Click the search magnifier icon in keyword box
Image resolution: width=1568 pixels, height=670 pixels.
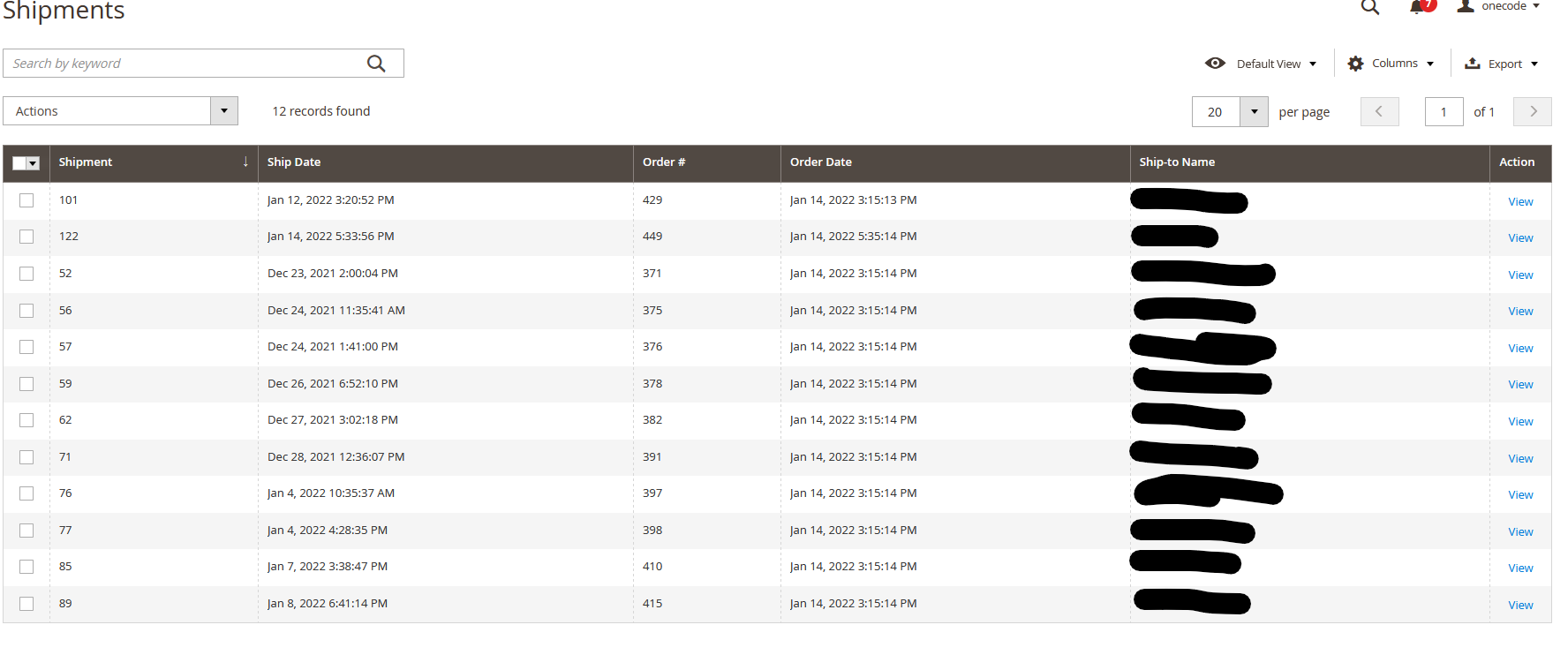tap(376, 64)
